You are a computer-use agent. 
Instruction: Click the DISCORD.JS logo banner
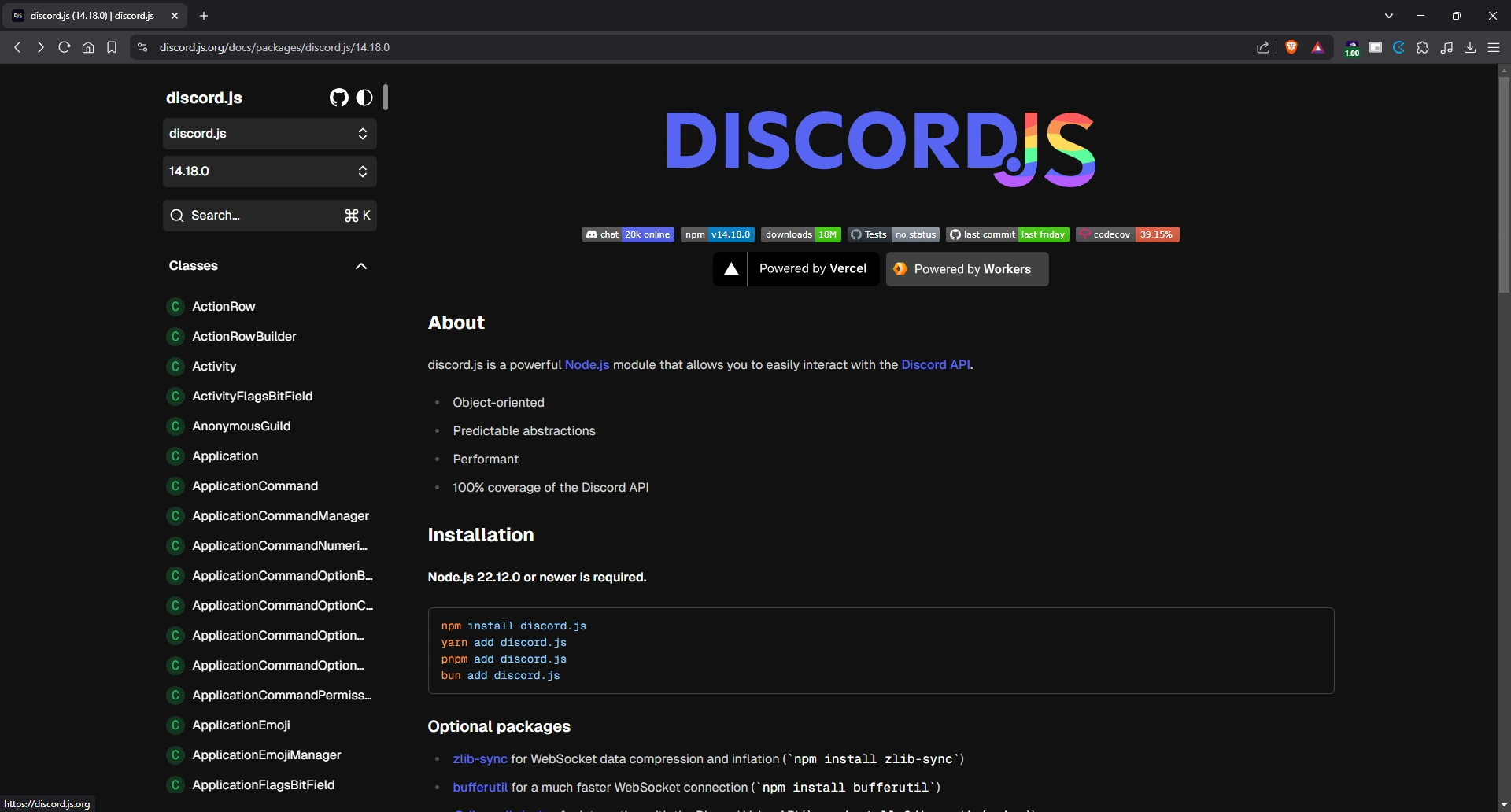881,149
